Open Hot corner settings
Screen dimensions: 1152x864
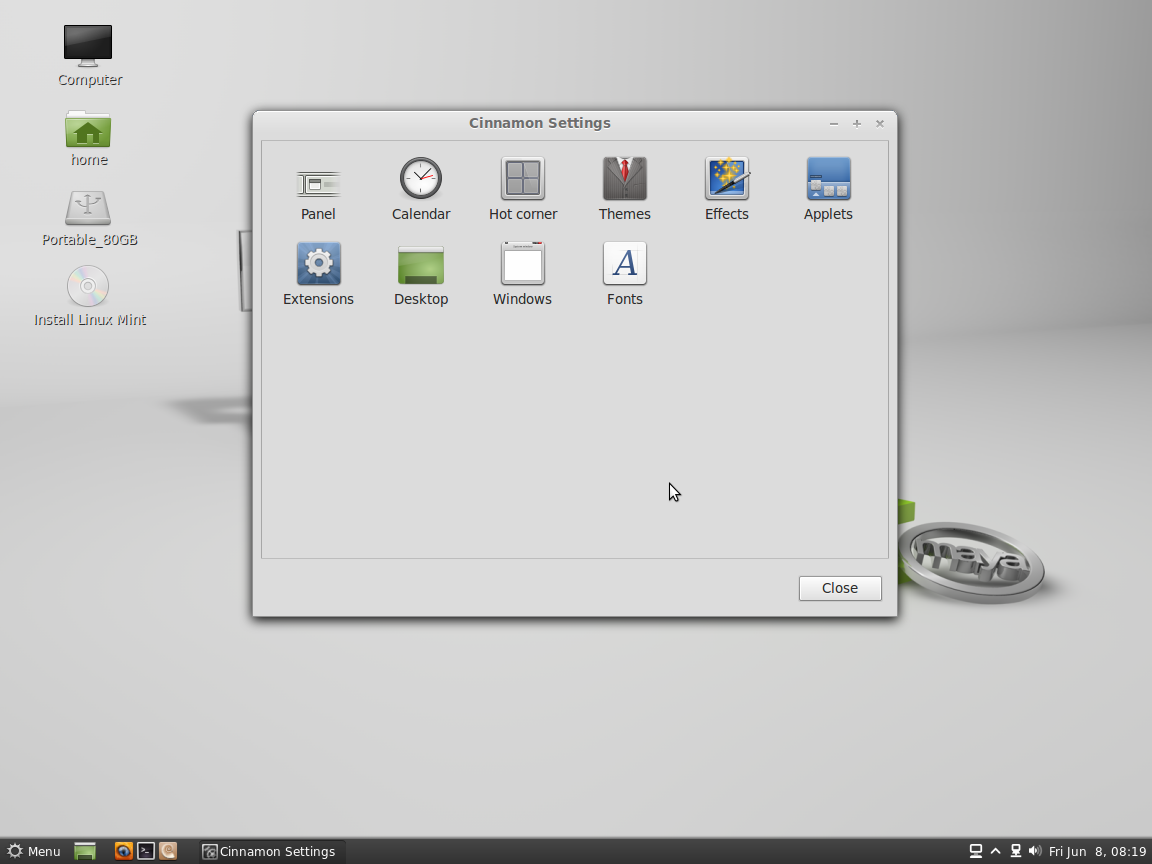[523, 190]
